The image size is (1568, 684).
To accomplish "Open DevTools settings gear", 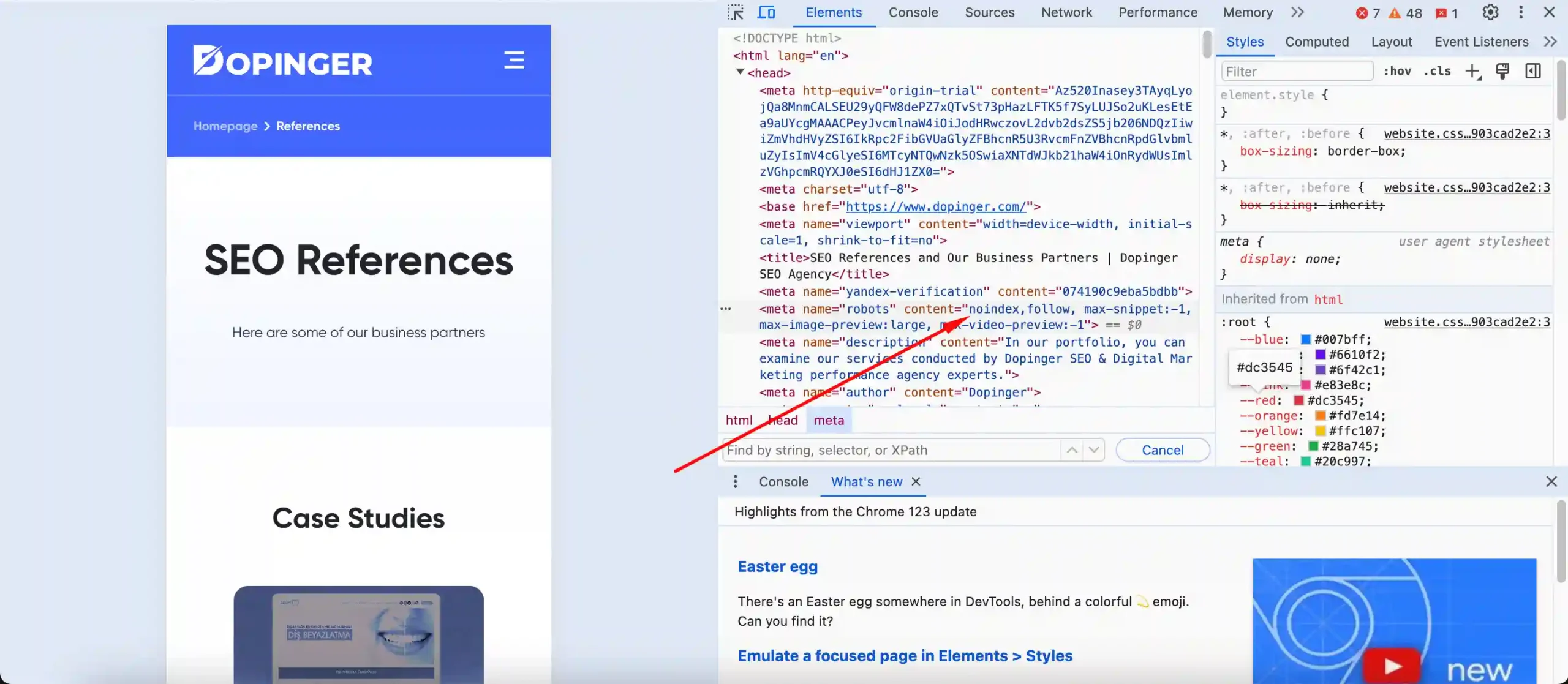I will pyautogui.click(x=1490, y=12).
